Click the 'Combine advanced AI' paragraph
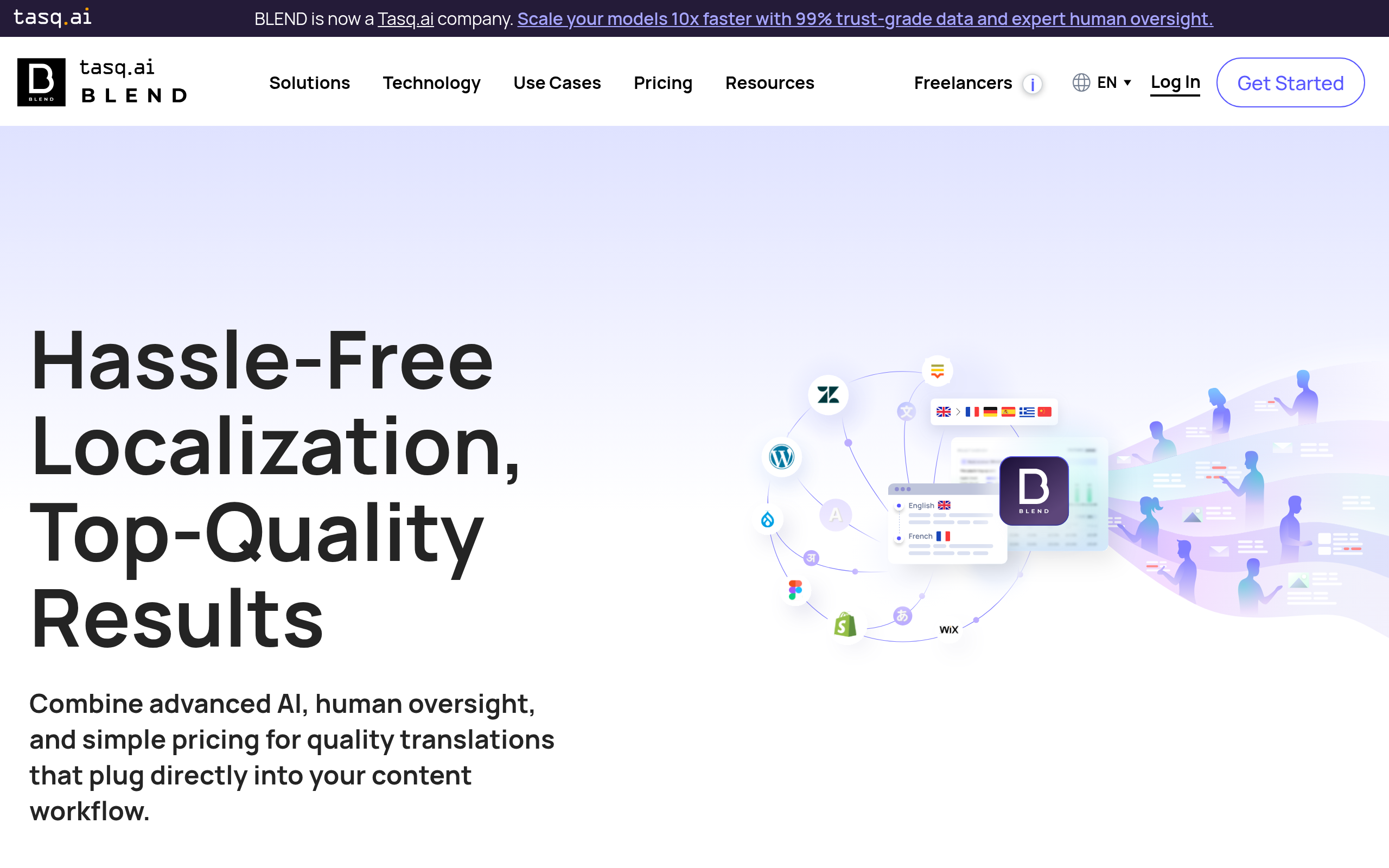The image size is (1389, 868). click(291, 757)
